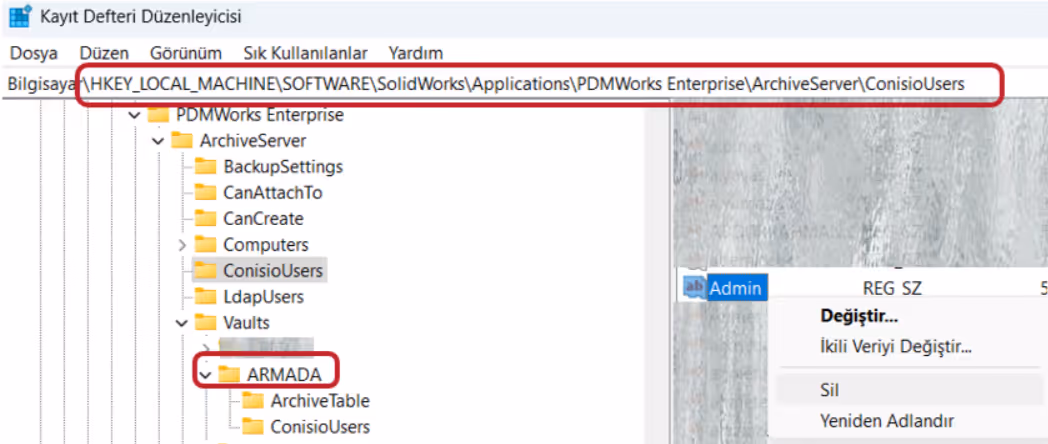Screen dimensions: 1048x444
Task: Click the highlighted ConisioUsers folder icon under ArchiveServer
Action: (x=205, y=271)
